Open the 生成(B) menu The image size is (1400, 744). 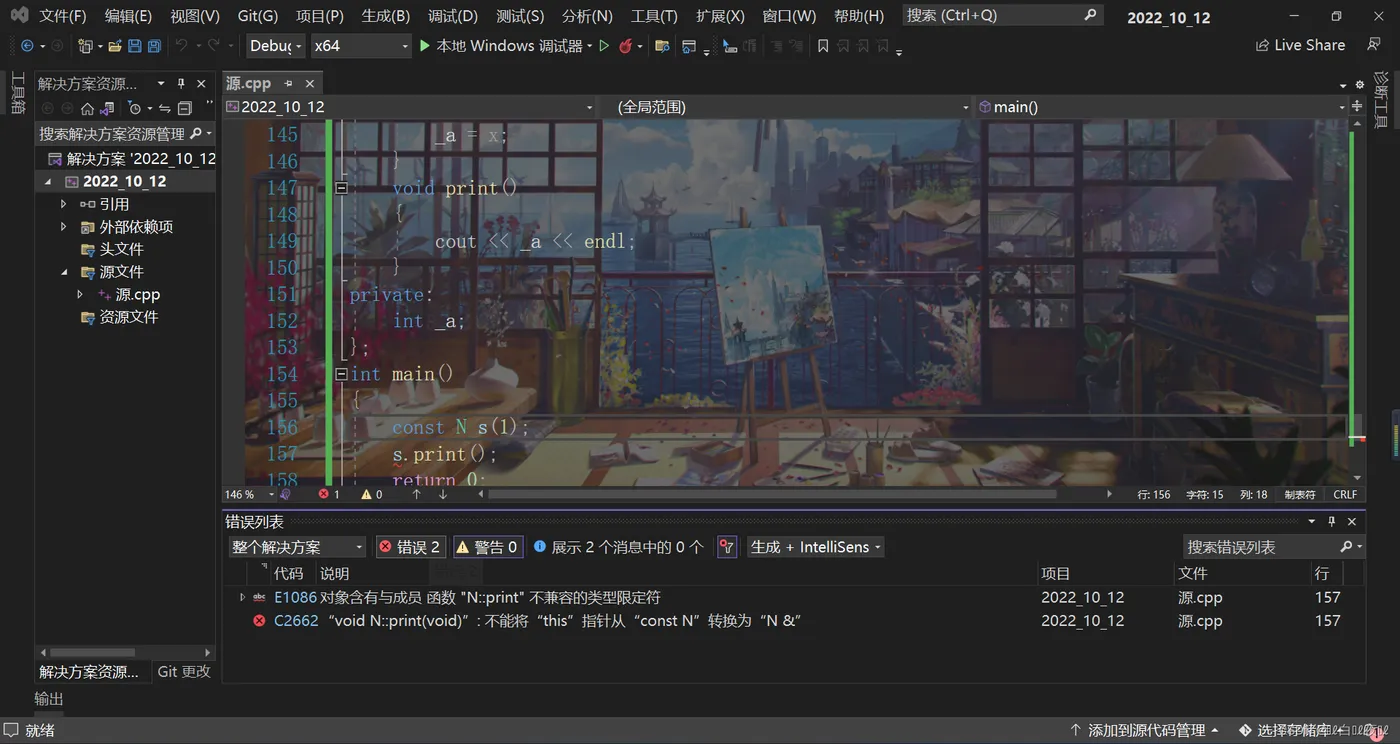click(x=386, y=16)
